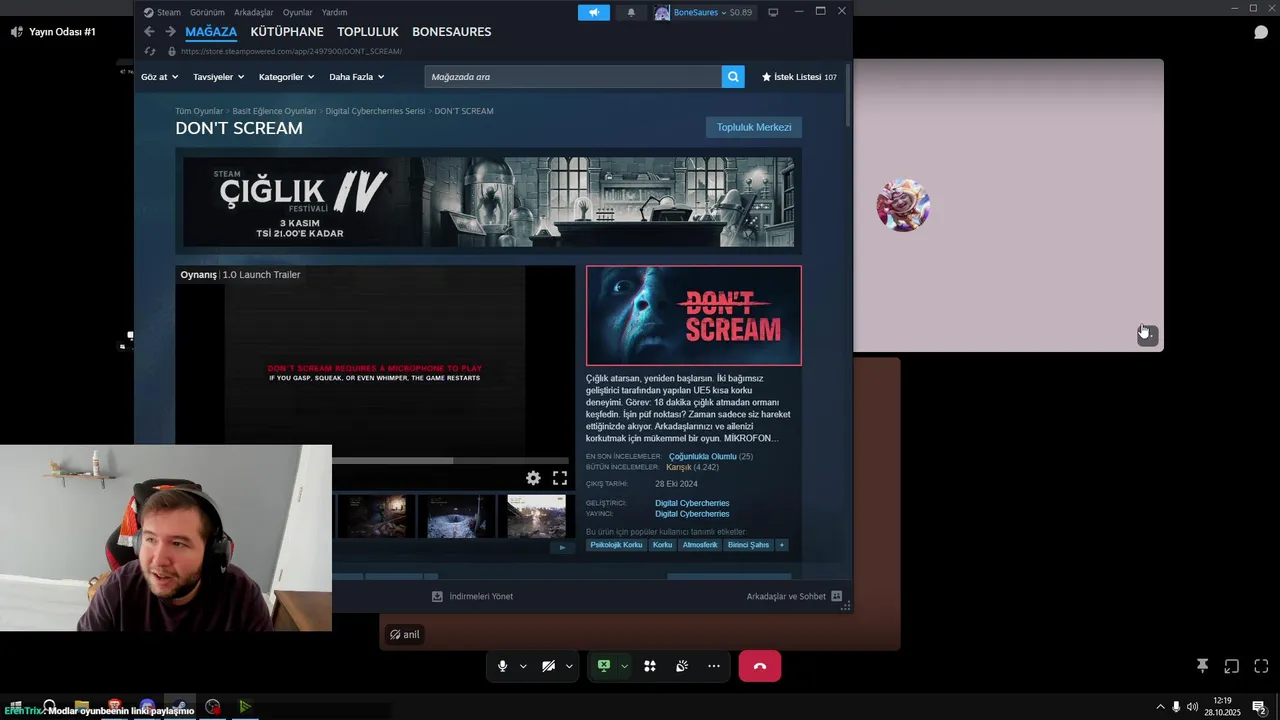Click the plus button to add tags
Screen dimensions: 1280x720
click(x=782, y=545)
